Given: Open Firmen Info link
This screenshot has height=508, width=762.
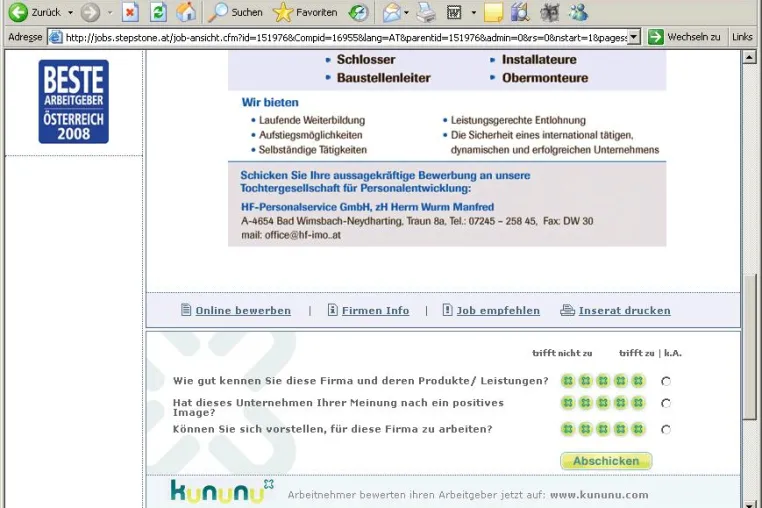Looking at the screenshot, I should [376, 311].
